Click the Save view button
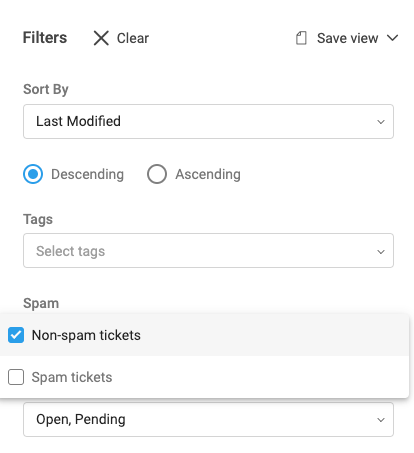Image resolution: width=414 pixels, height=453 pixels. click(x=347, y=38)
